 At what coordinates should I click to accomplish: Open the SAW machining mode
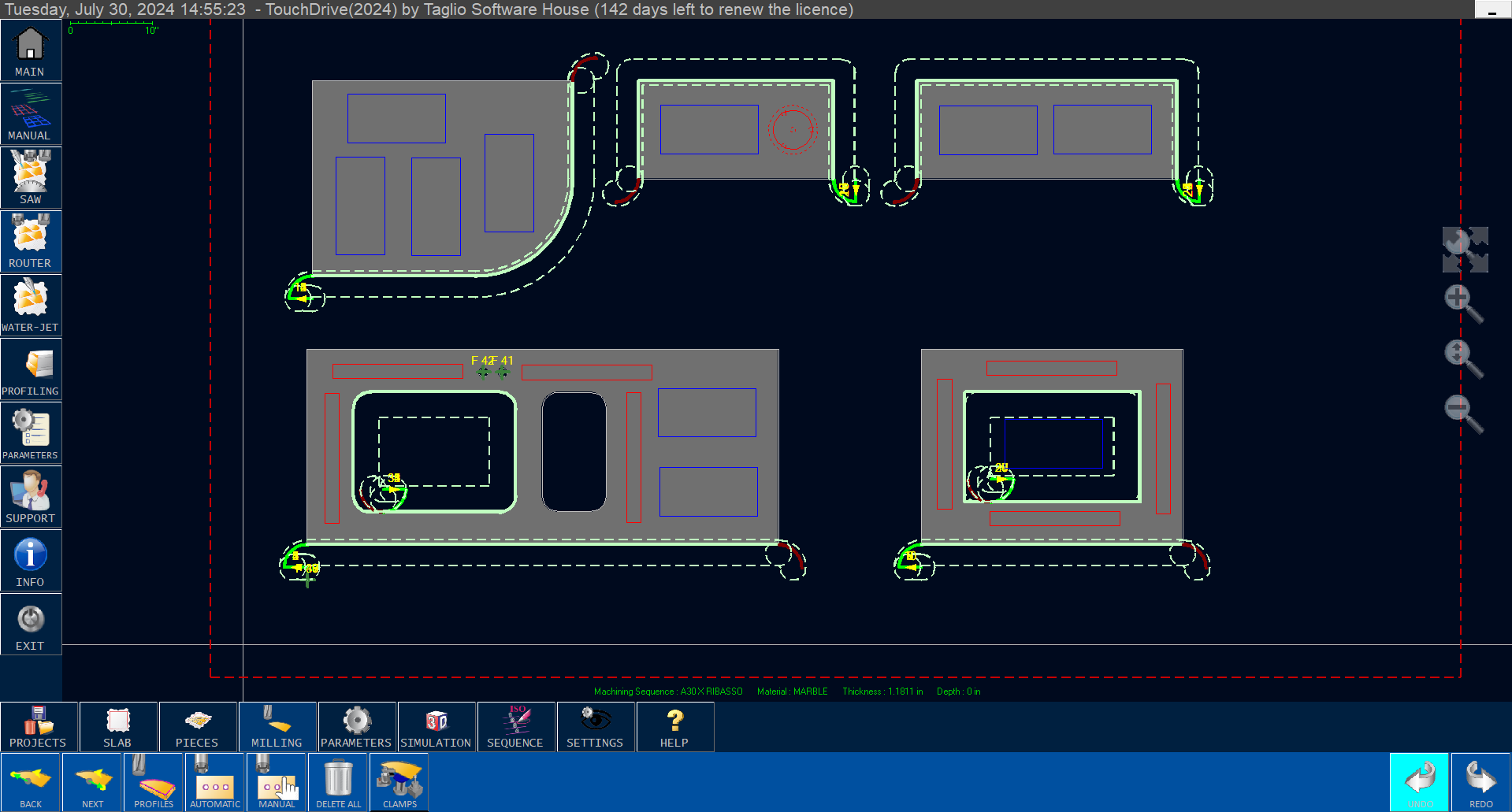pyautogui.click(x=31, y=178)
